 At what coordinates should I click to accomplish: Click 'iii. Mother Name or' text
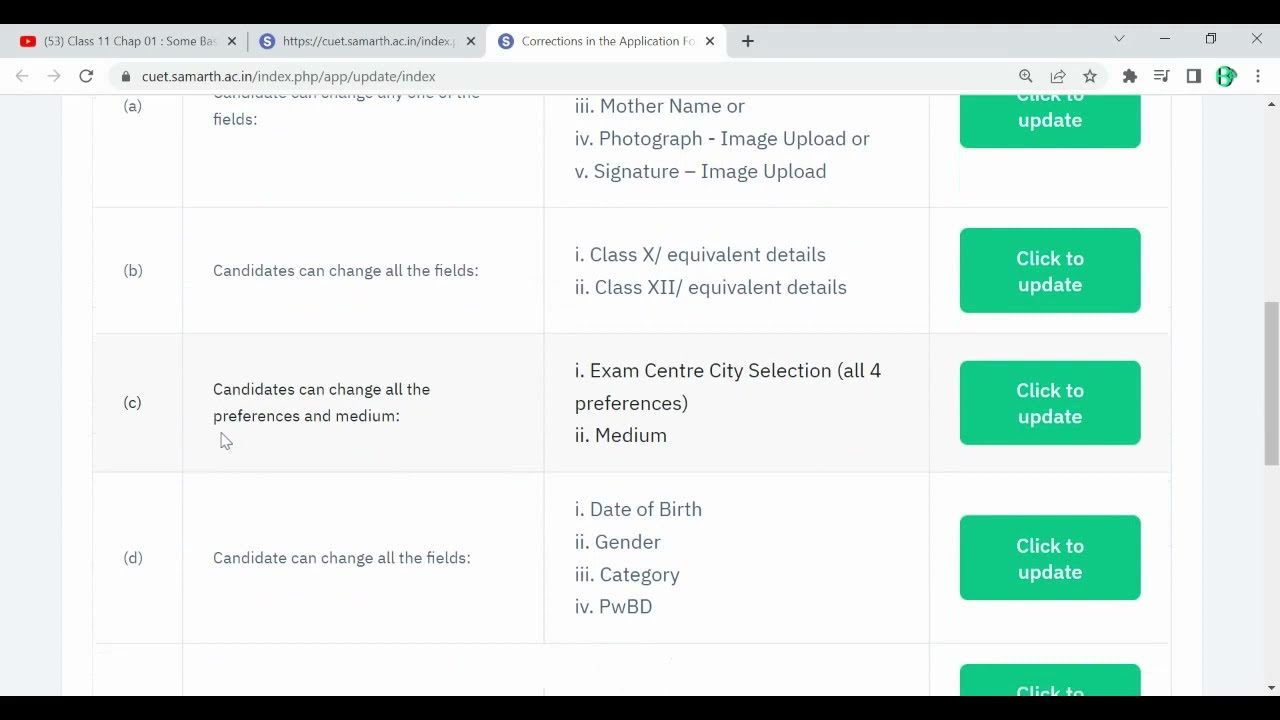pyautogui.click(x=660, y=106)
